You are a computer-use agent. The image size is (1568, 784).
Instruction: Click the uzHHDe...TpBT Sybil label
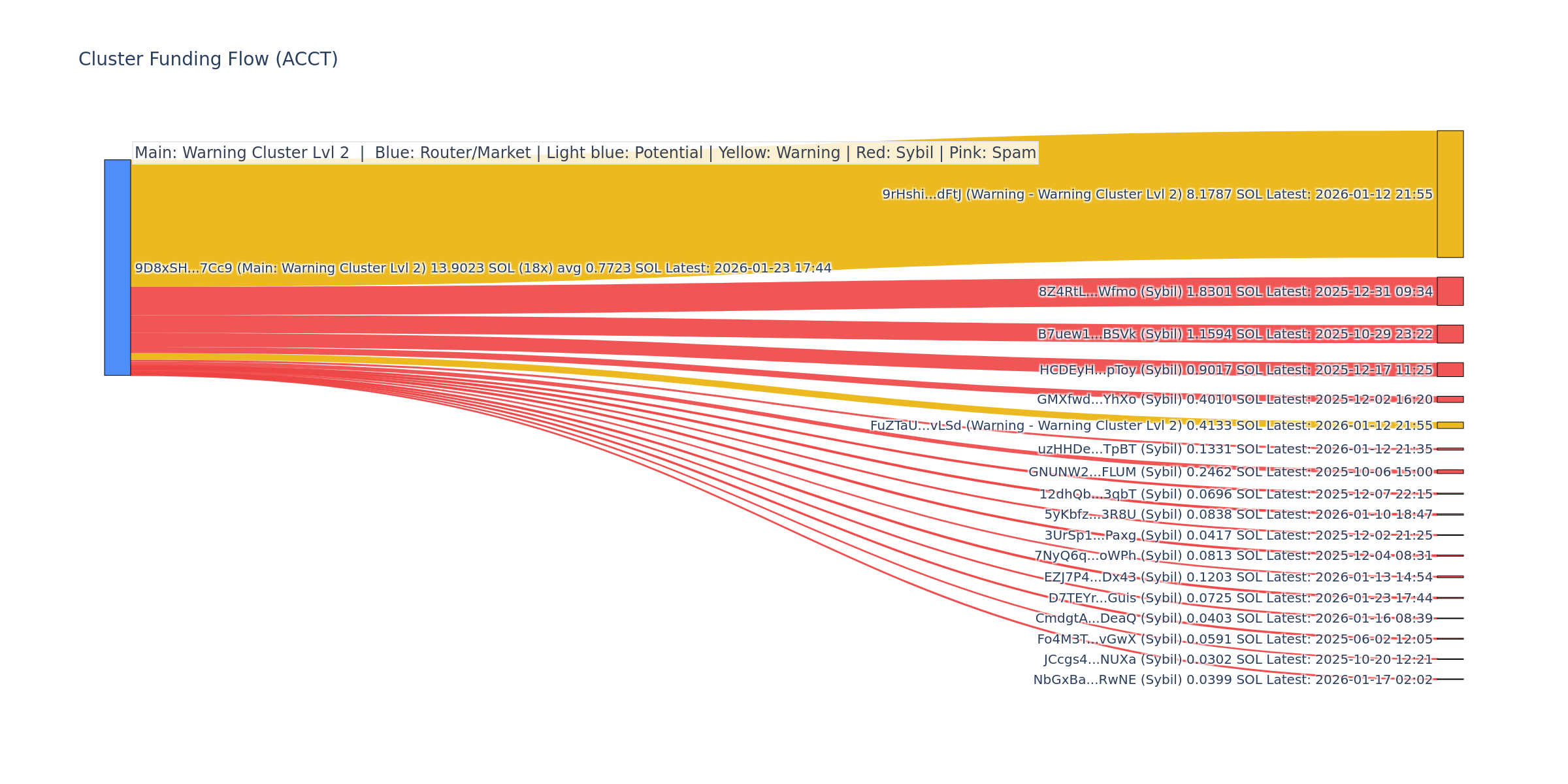pyautogui.click(x=1235, y=449)
